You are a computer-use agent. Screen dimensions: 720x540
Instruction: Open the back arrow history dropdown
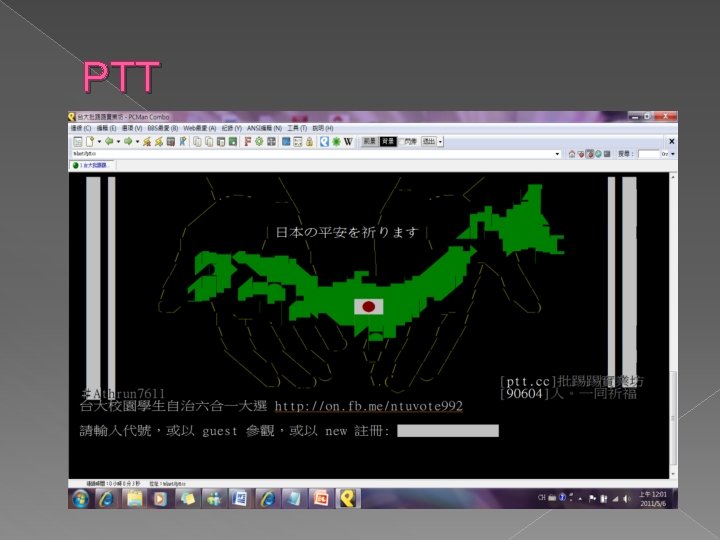(118, 141)
